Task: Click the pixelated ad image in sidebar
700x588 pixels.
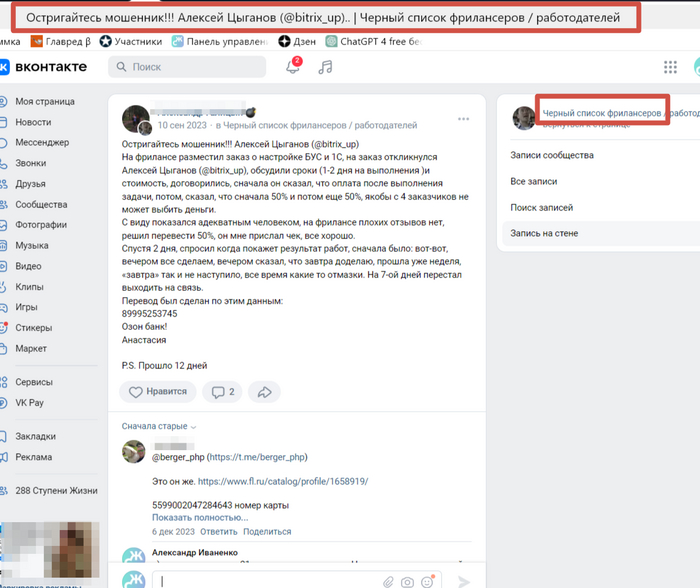Action: (50, 550)
